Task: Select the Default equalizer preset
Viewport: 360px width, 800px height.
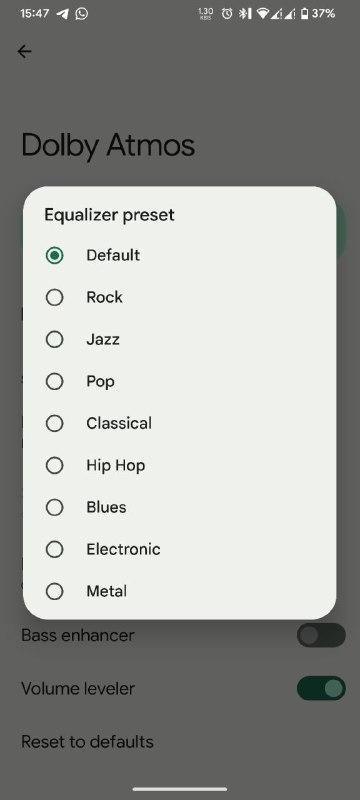Action: tap(179, 255)
